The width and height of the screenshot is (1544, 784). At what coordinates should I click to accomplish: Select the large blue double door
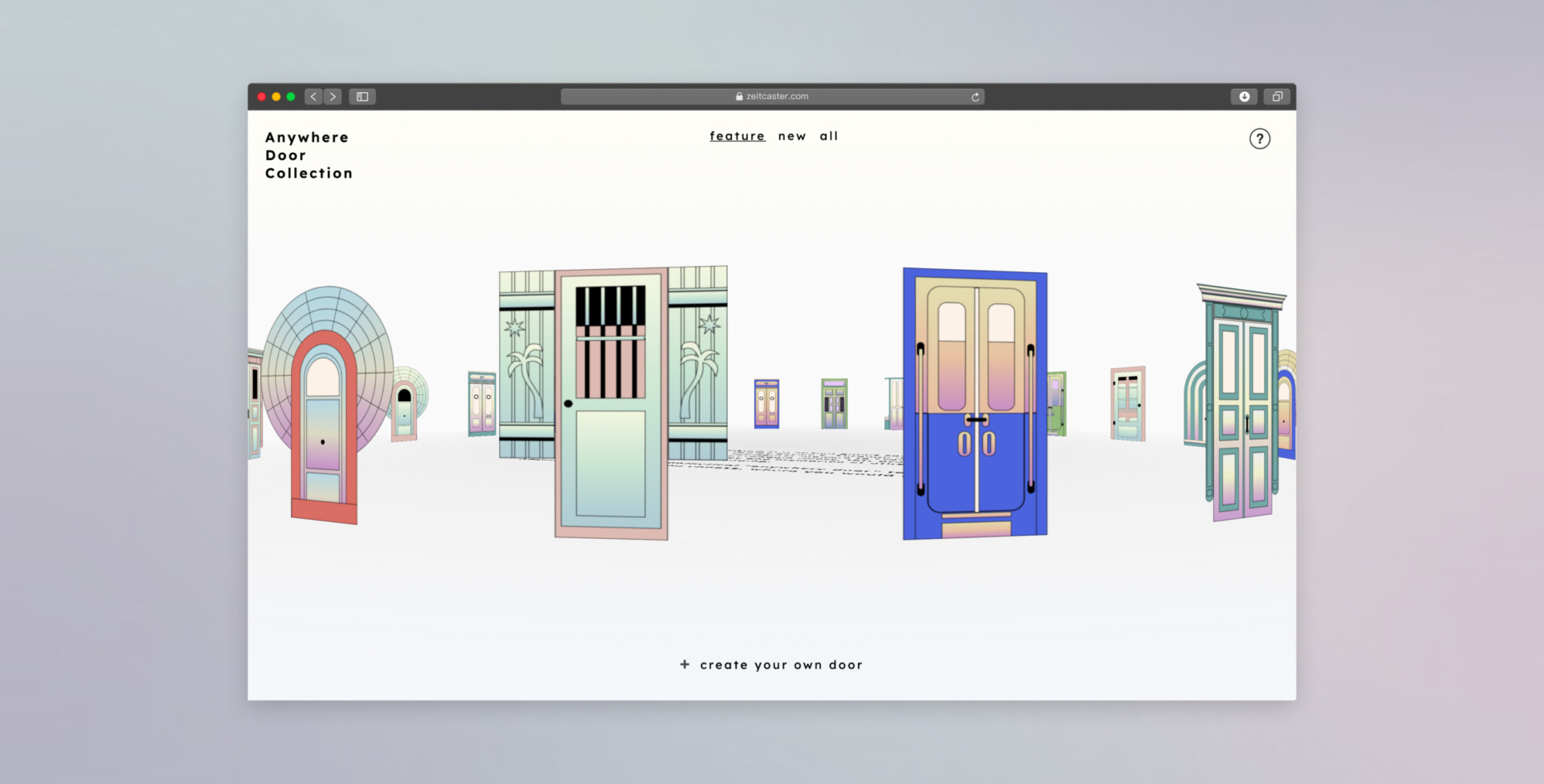point(975,403)
